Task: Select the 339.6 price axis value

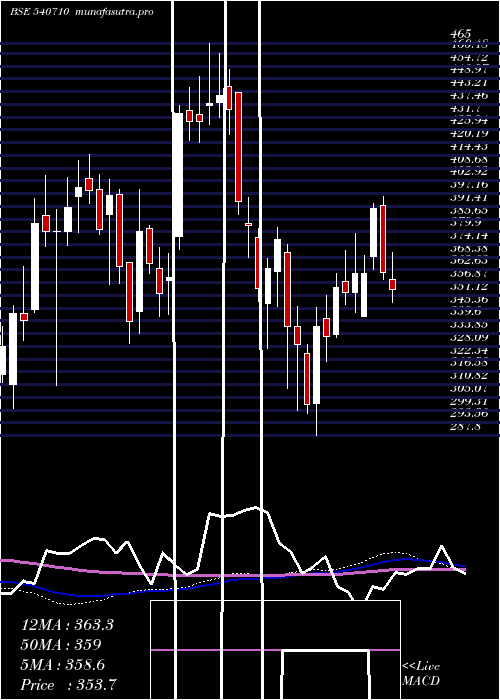Action: [x=466, y=312]
